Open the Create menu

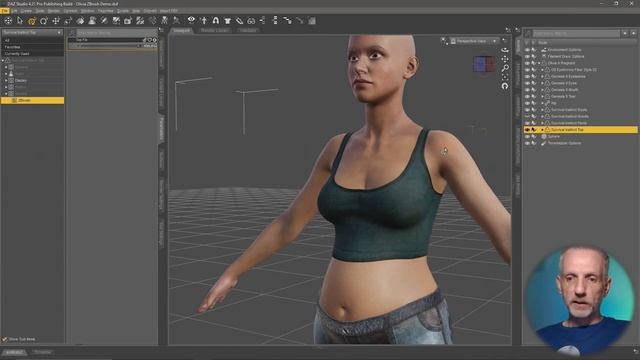click(x=26, y=11)
